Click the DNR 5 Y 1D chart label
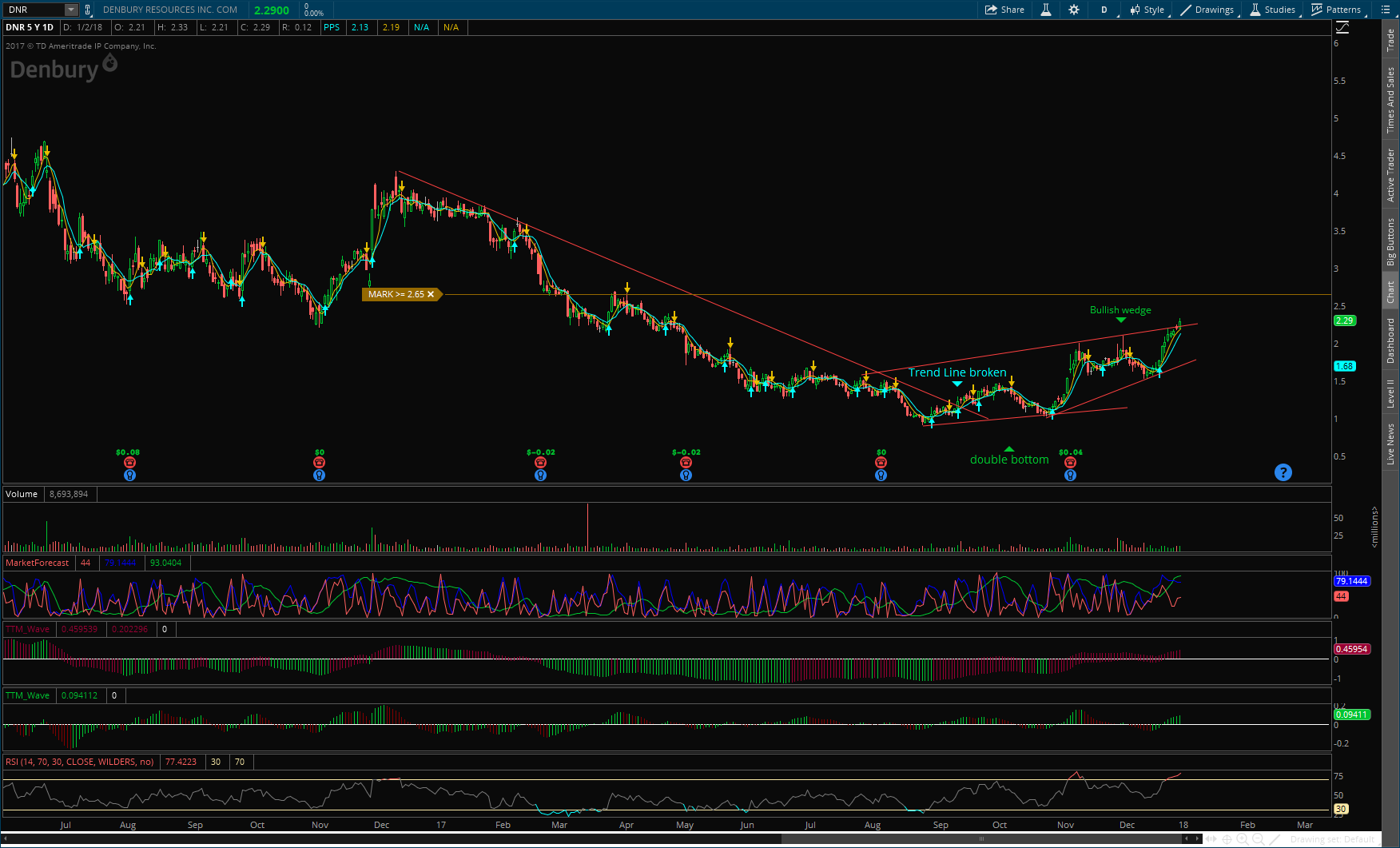 pos(30,27)
